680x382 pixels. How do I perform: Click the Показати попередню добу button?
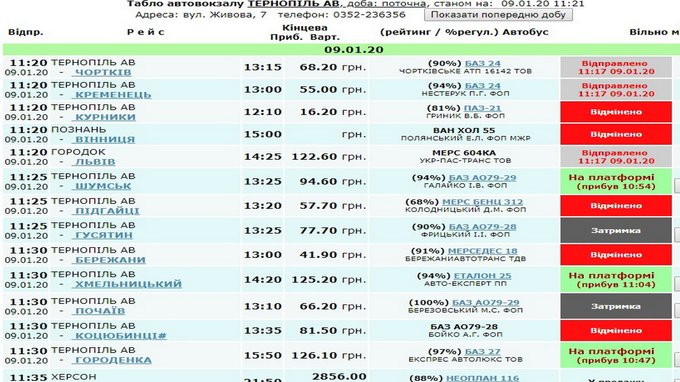[498, 14]
